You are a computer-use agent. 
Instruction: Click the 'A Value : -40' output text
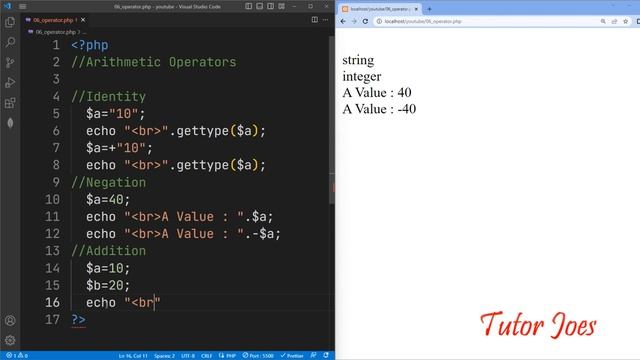pos(379,109)
